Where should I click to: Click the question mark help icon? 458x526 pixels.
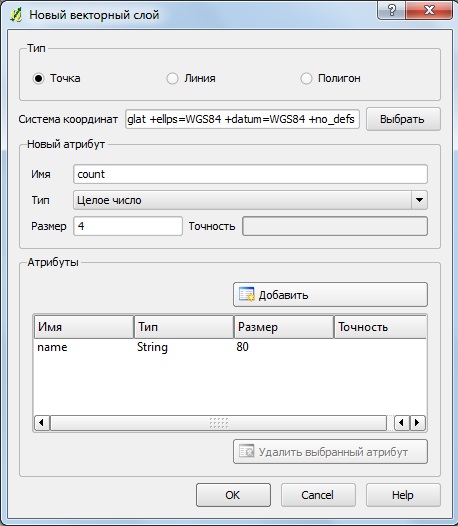pyautogui.click(x=391, y=10)
